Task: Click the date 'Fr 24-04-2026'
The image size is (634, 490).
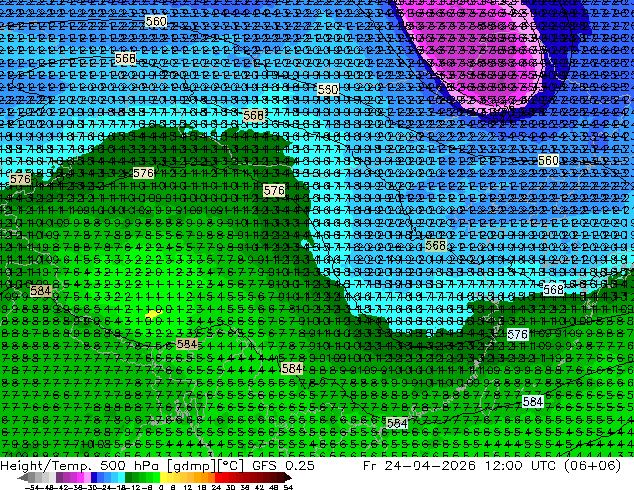Action: 419,466
